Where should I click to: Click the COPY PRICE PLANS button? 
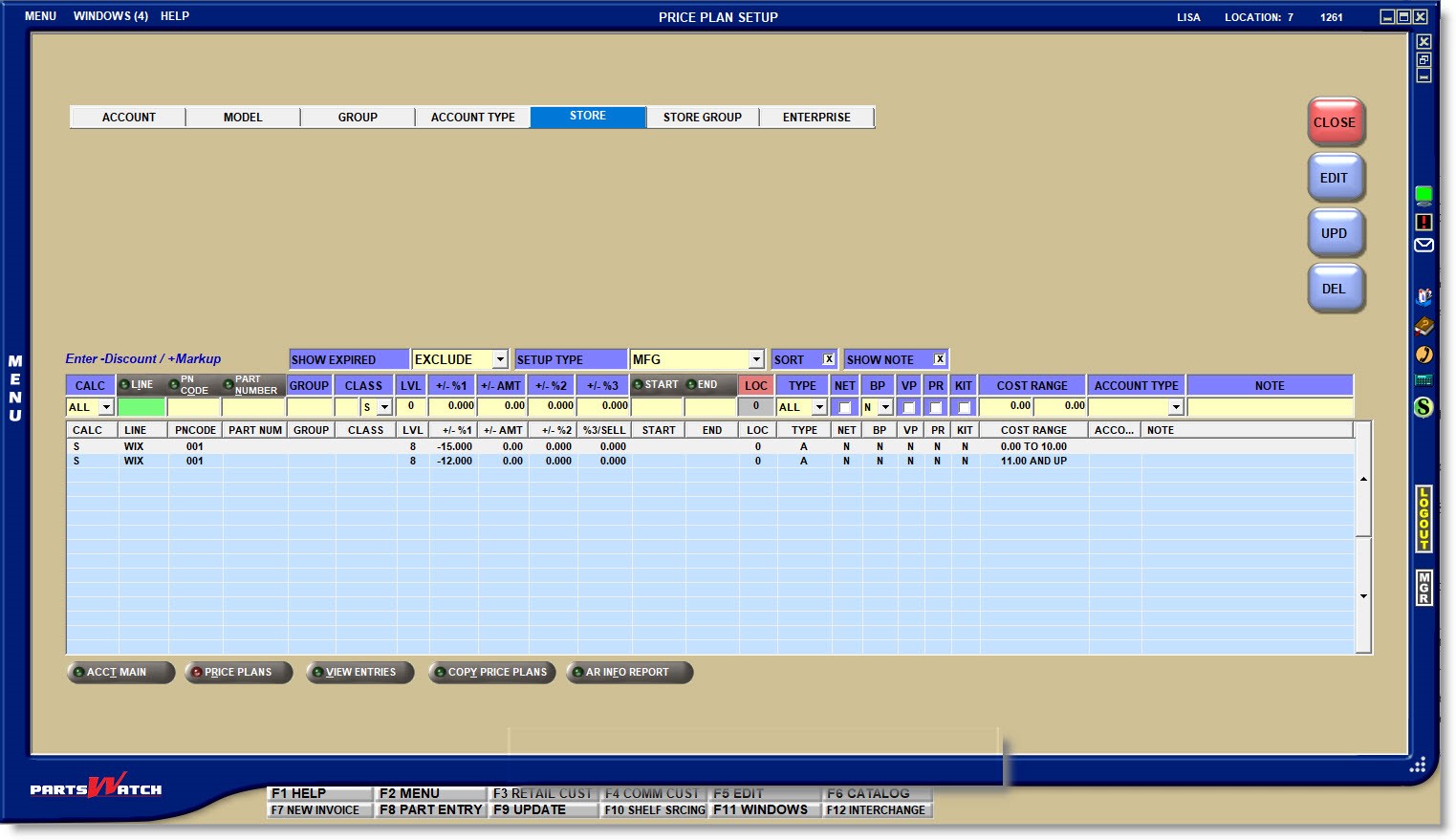click(x=490, y=672)
